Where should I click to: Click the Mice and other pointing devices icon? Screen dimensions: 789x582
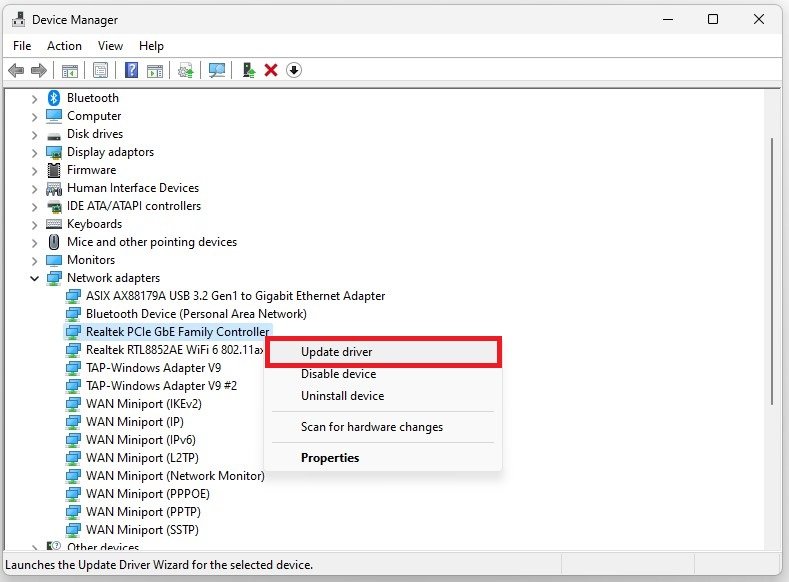pyautogui.click(x=54, y=242)
